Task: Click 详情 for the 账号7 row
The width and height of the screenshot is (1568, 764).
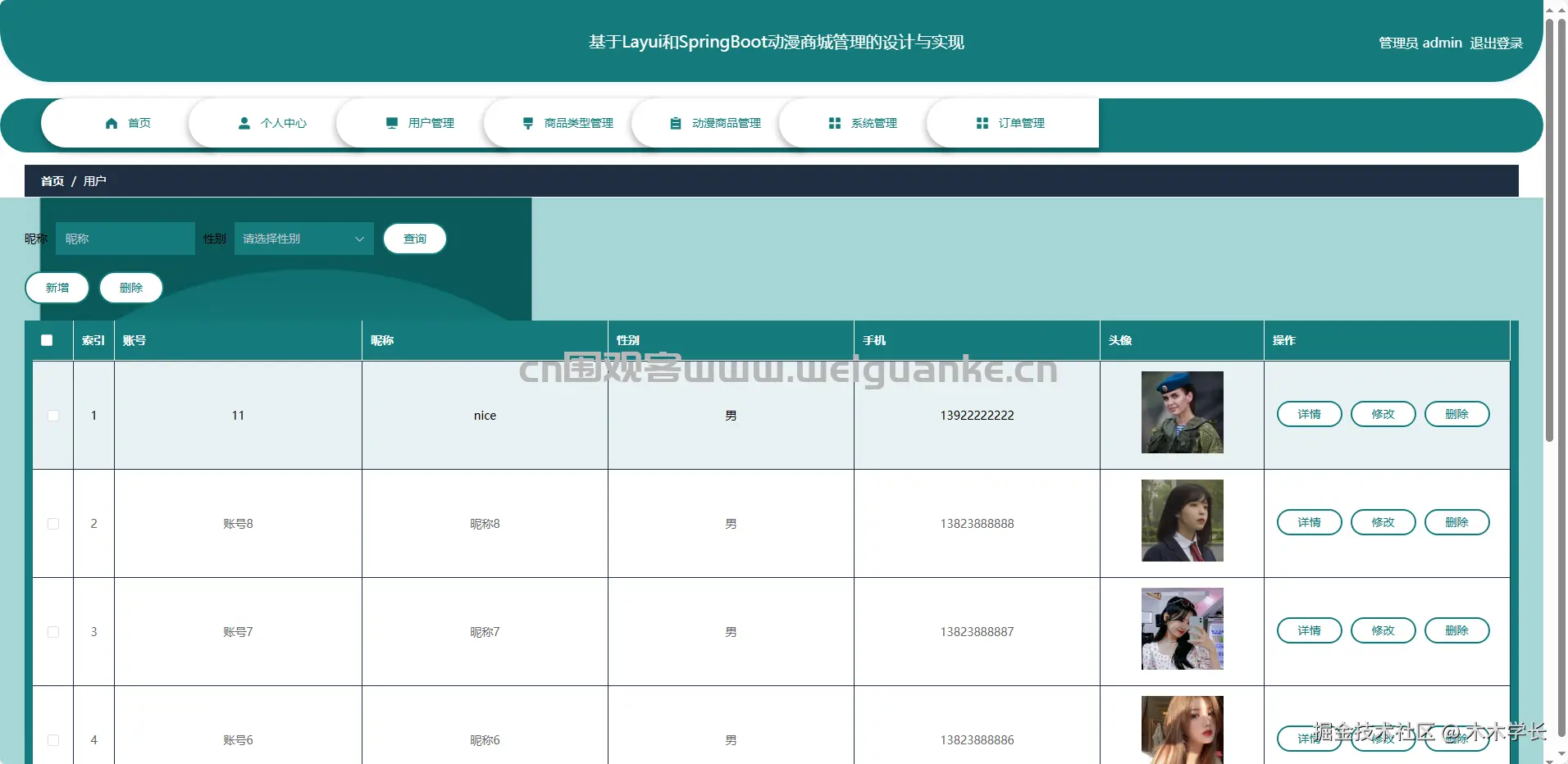Action: point(1310,630)
